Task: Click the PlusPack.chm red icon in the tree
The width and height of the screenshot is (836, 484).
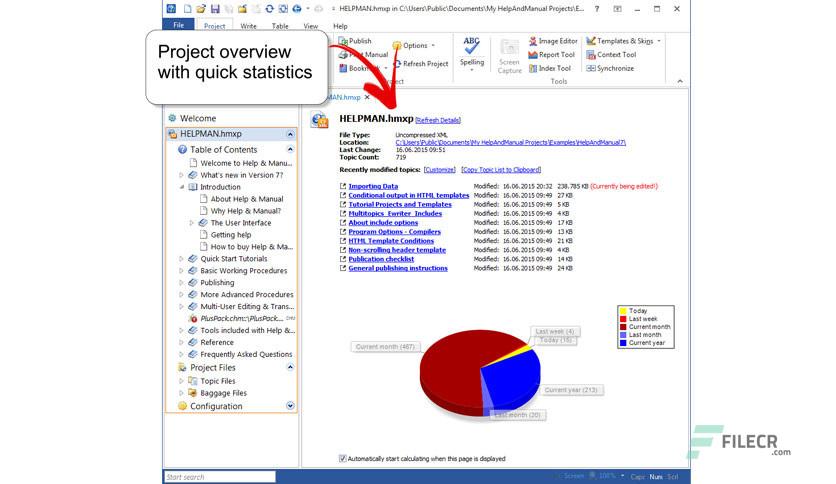Action: click(193, 318)
